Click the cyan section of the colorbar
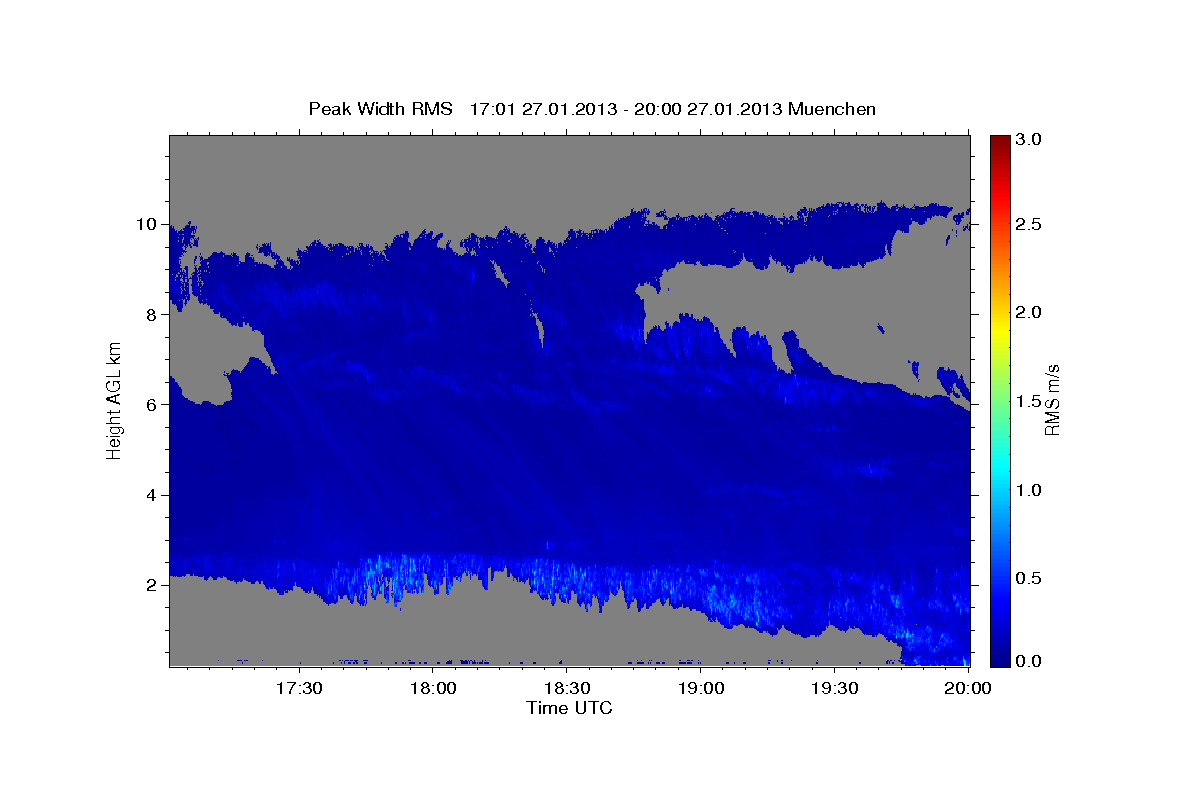 click(x=999, y=468)
